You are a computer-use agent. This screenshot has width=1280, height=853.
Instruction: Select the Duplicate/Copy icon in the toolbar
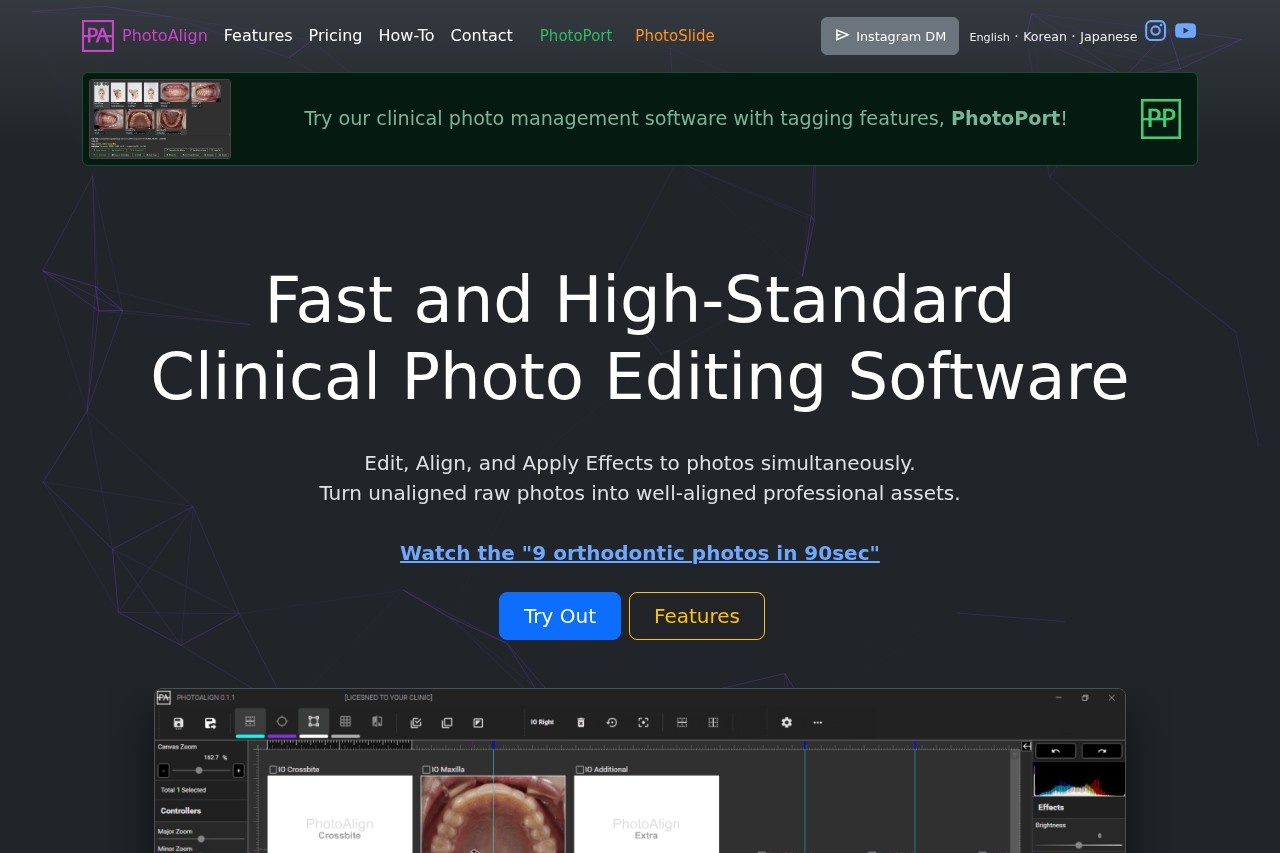point(446,722)
